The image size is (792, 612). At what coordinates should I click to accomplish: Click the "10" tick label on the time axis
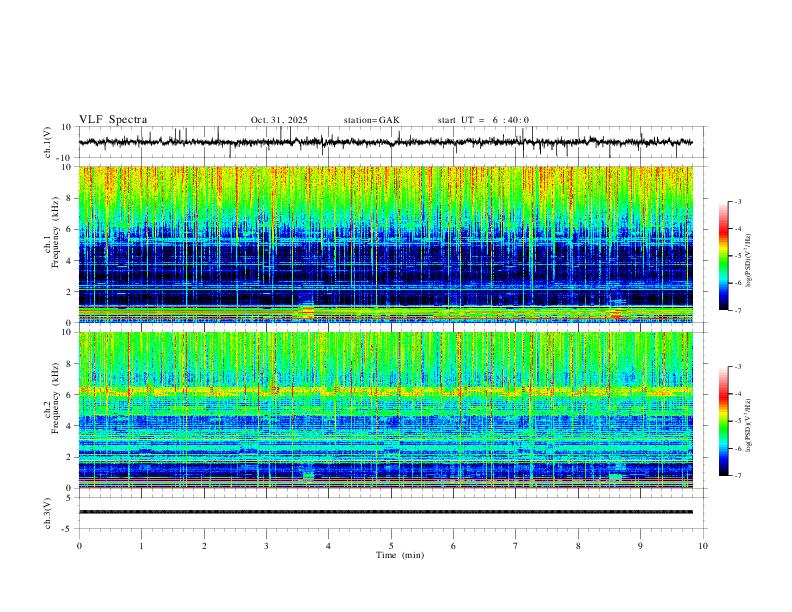703,546
